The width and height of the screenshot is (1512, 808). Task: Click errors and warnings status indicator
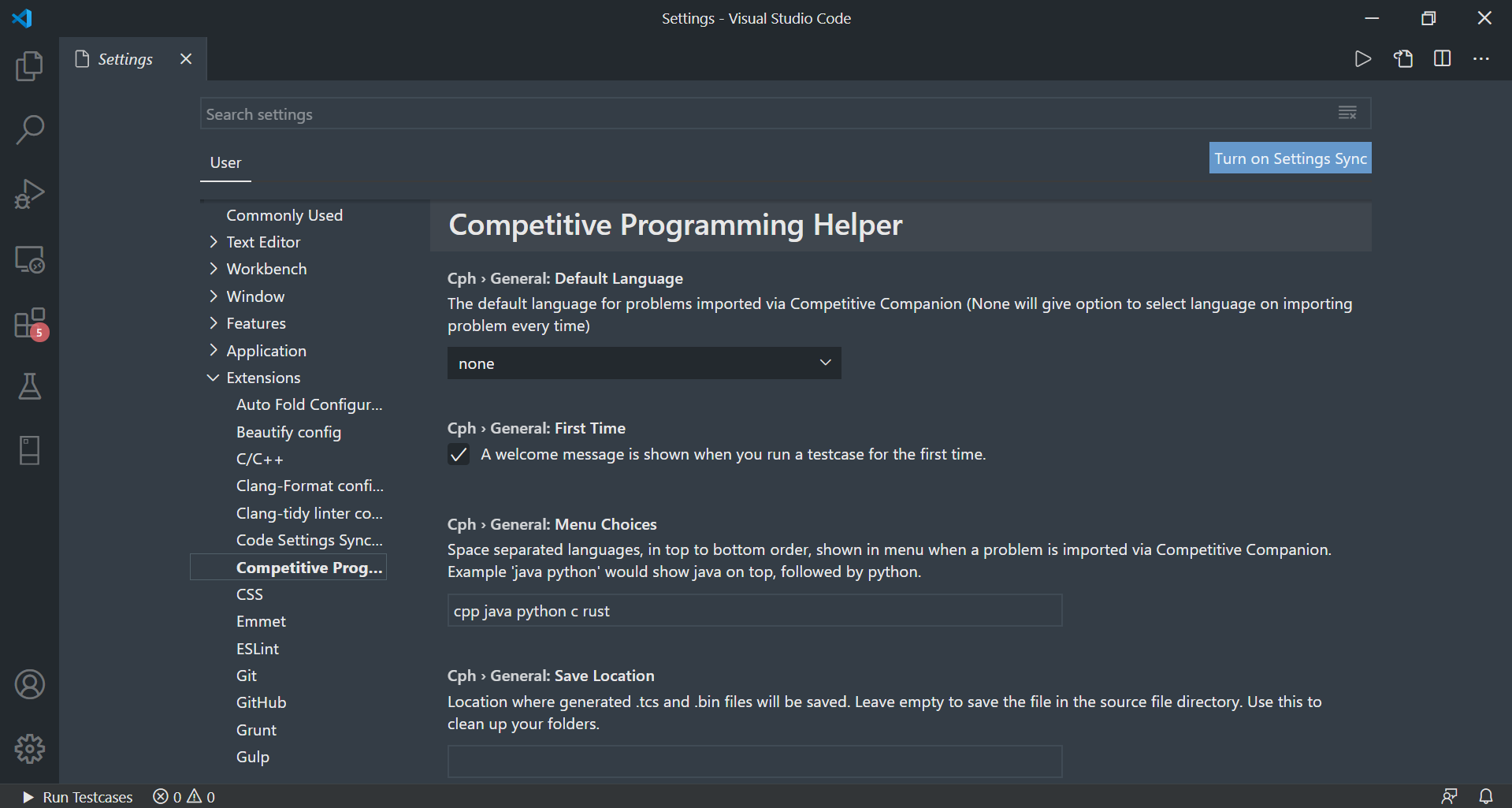(184, 797)
